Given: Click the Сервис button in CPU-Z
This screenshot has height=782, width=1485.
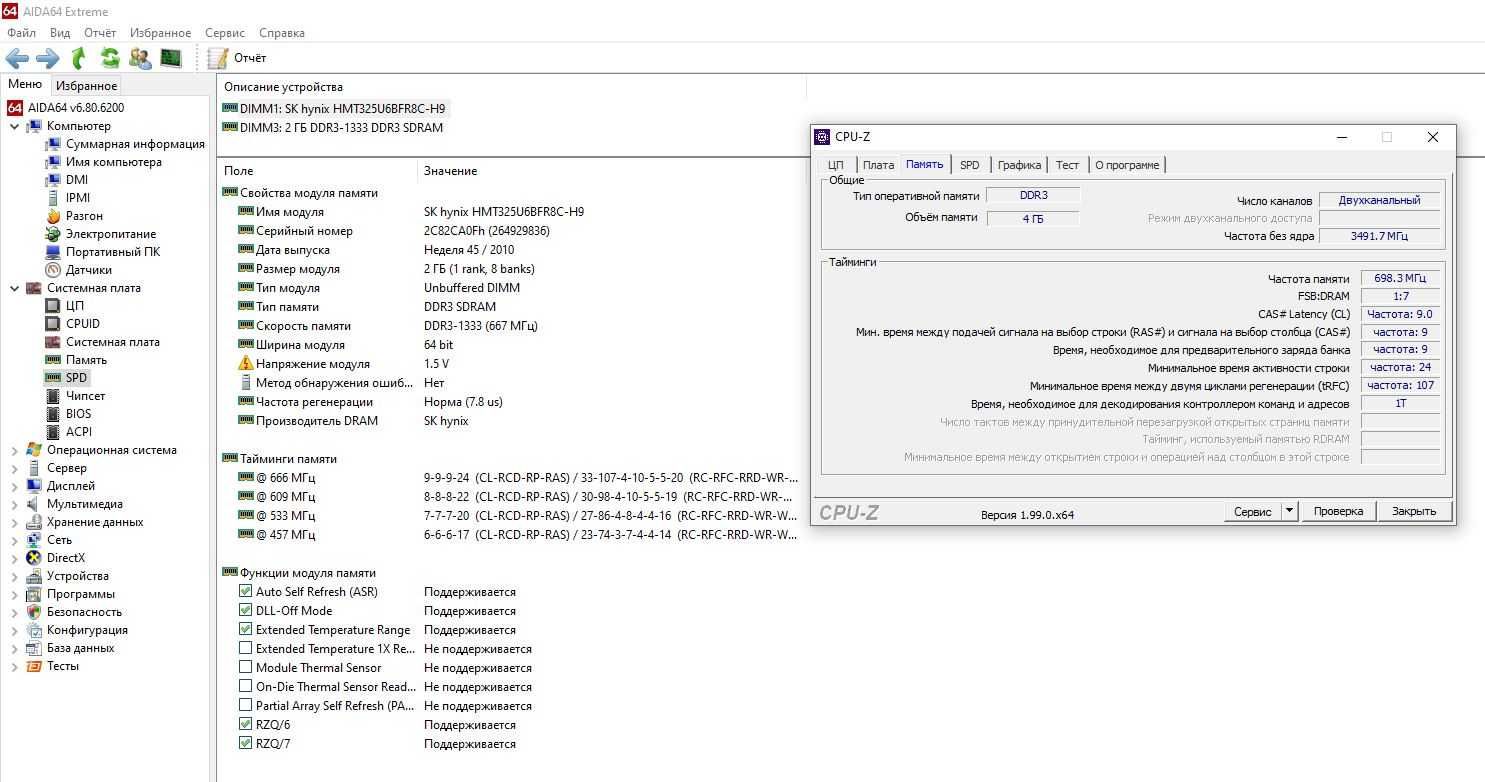Looking at the screenshot, I should pyautogui.click(x=1252, y=511).
